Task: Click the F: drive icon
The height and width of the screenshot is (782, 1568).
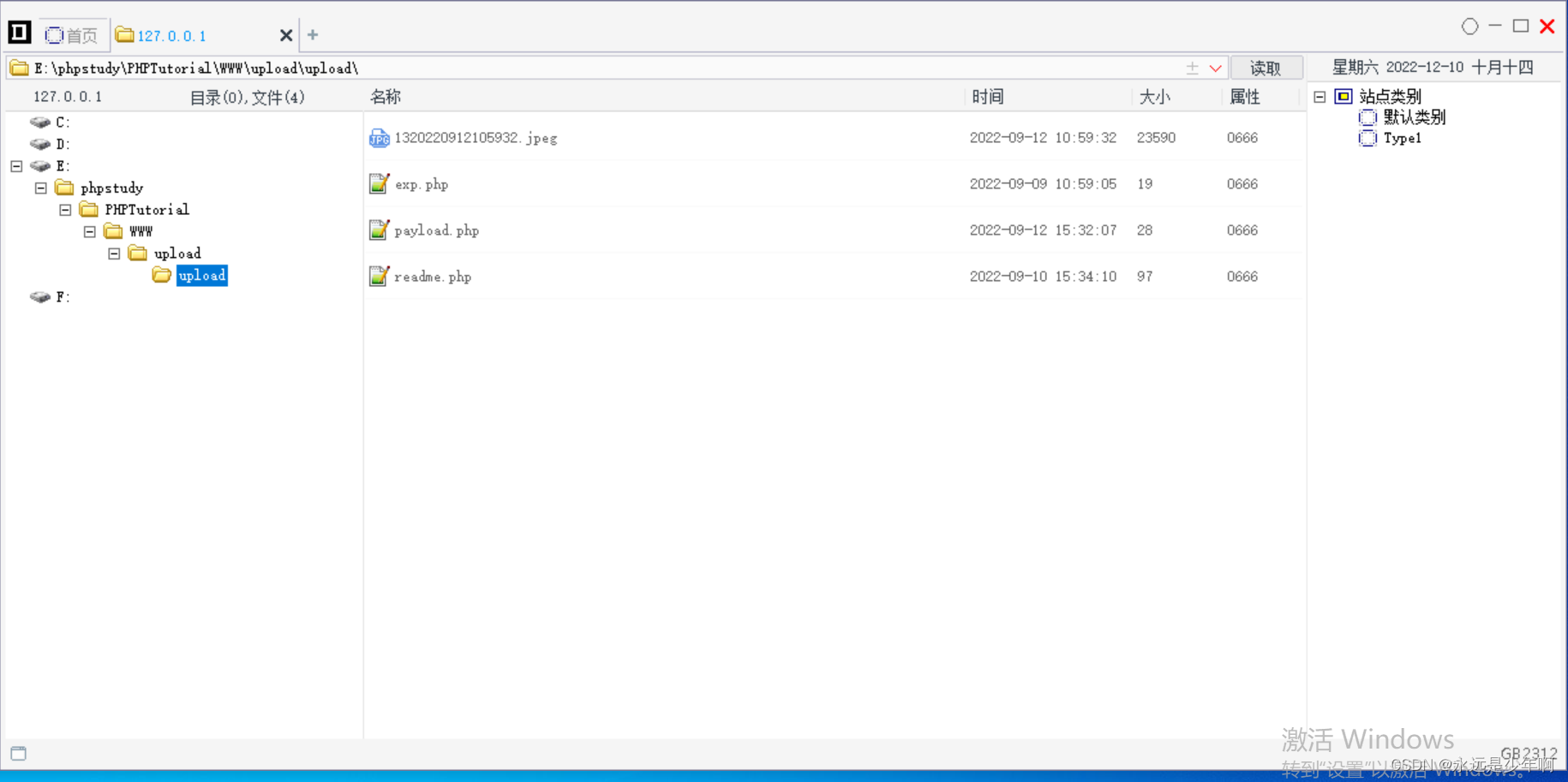Action: click(x=40, y=297)
